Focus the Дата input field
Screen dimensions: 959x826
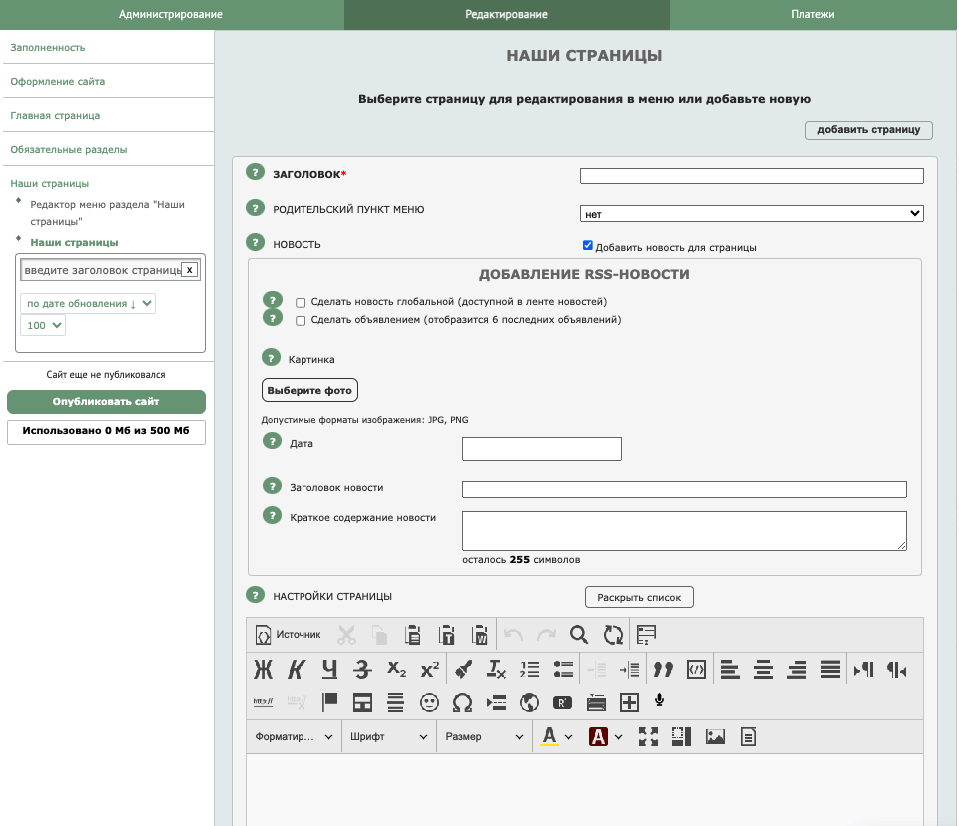pyautogui.click(x=542, y=449)
